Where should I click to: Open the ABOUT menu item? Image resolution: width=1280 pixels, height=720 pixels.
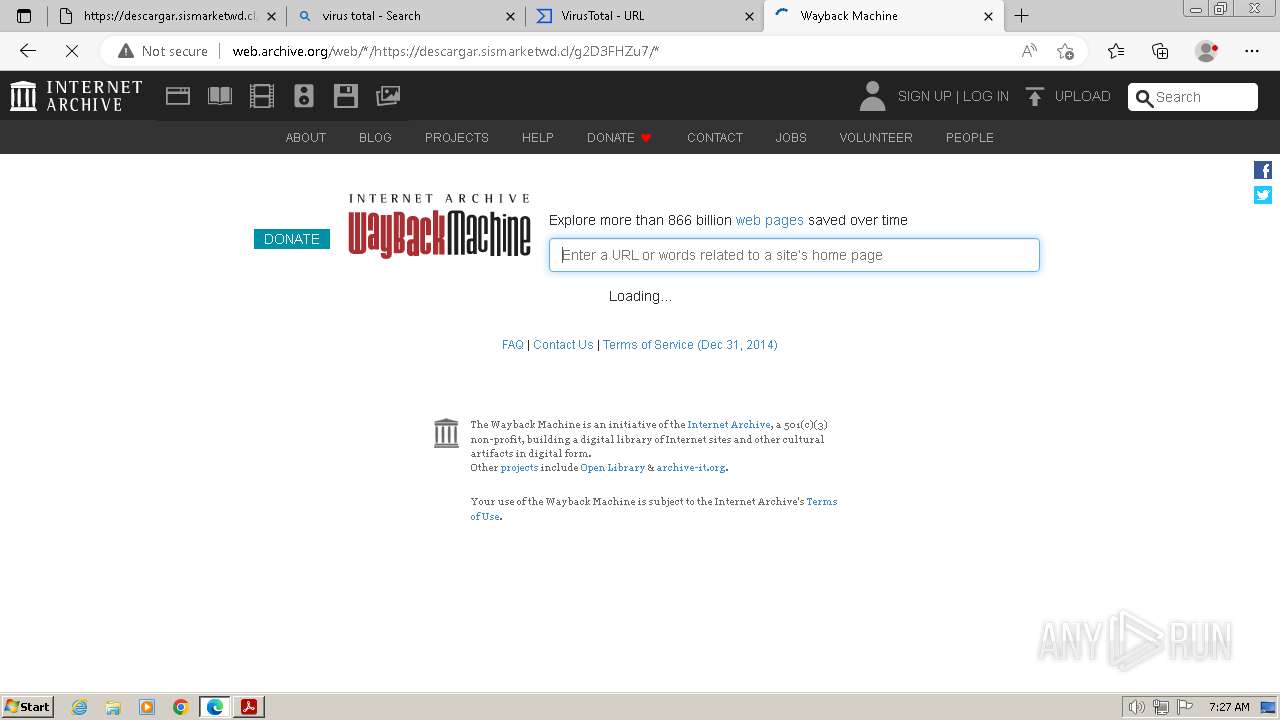pos(306,137)
